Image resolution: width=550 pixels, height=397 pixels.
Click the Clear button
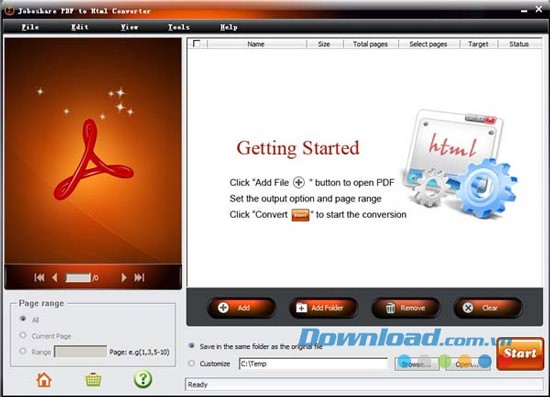coord(488,308)
